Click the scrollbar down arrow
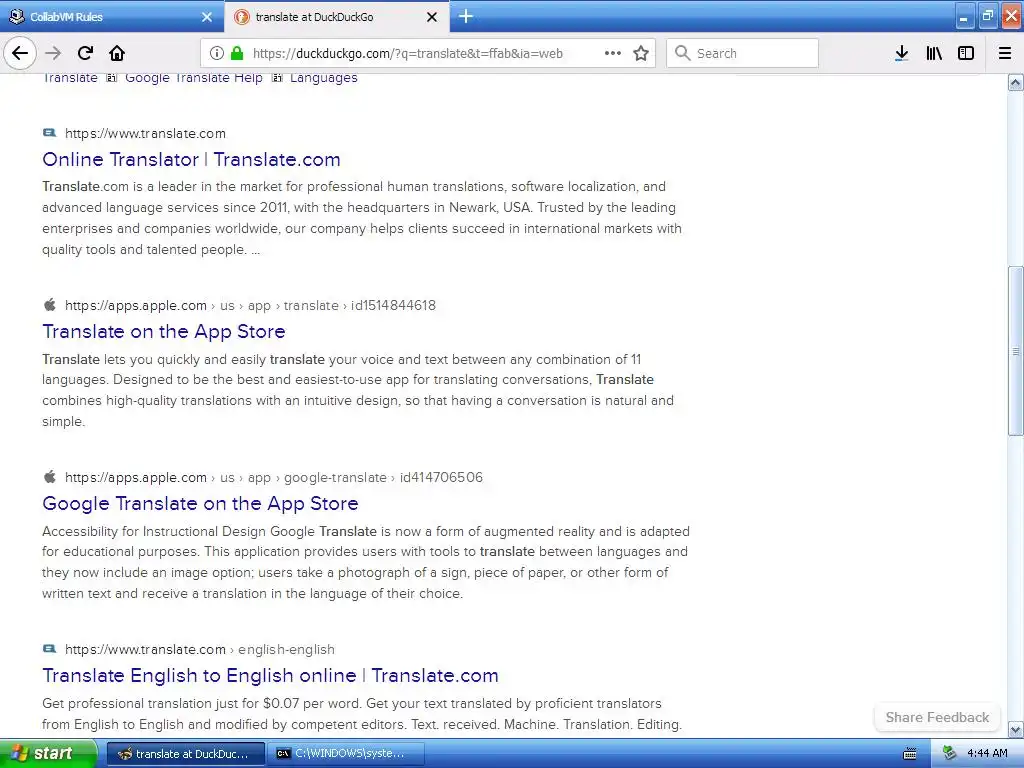Image resolution: width=1024 pixels, height=768 pixels. point(1016,729)
